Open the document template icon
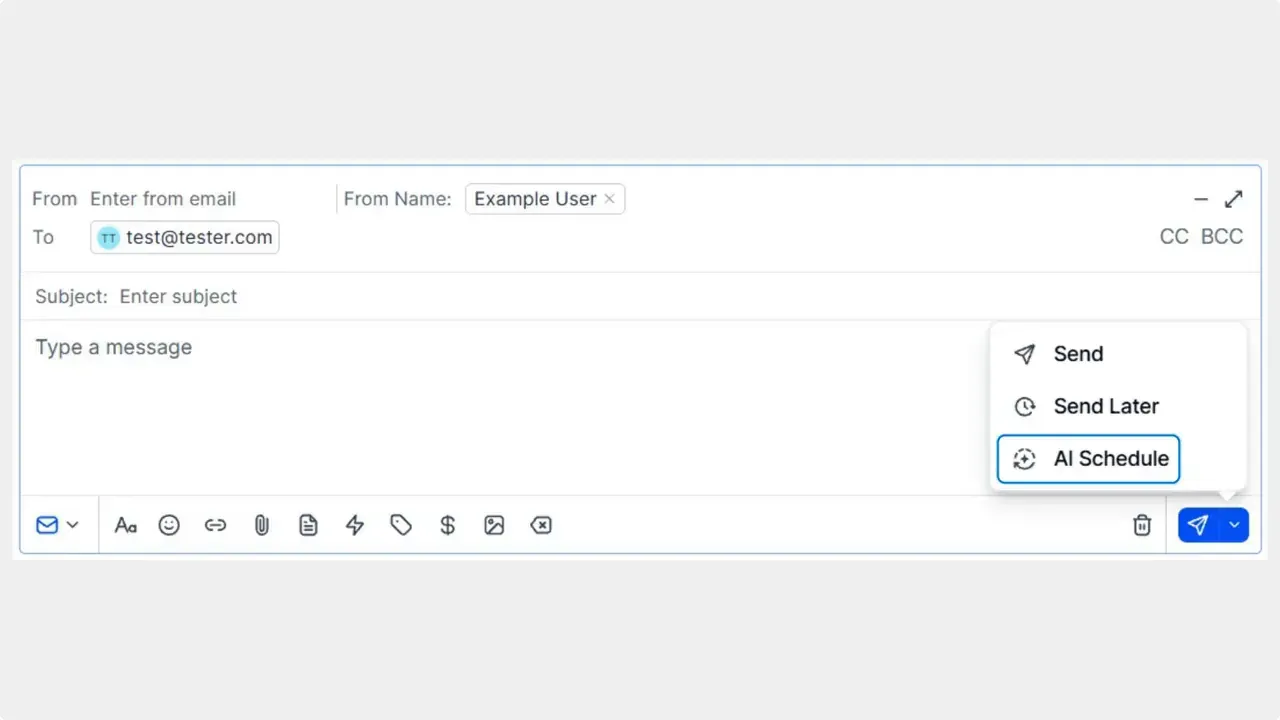The height and width of the screenshot is (720, 1280). (308, 525)
